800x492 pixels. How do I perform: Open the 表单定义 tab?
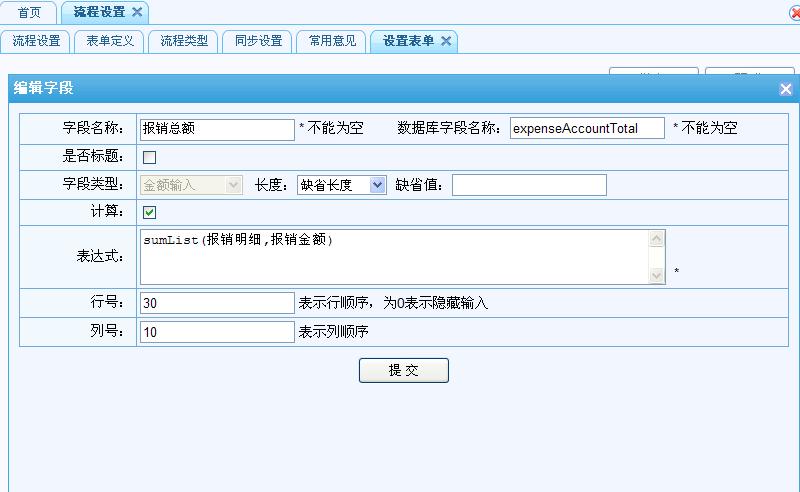pyautogui.click(x=111, y=41)
